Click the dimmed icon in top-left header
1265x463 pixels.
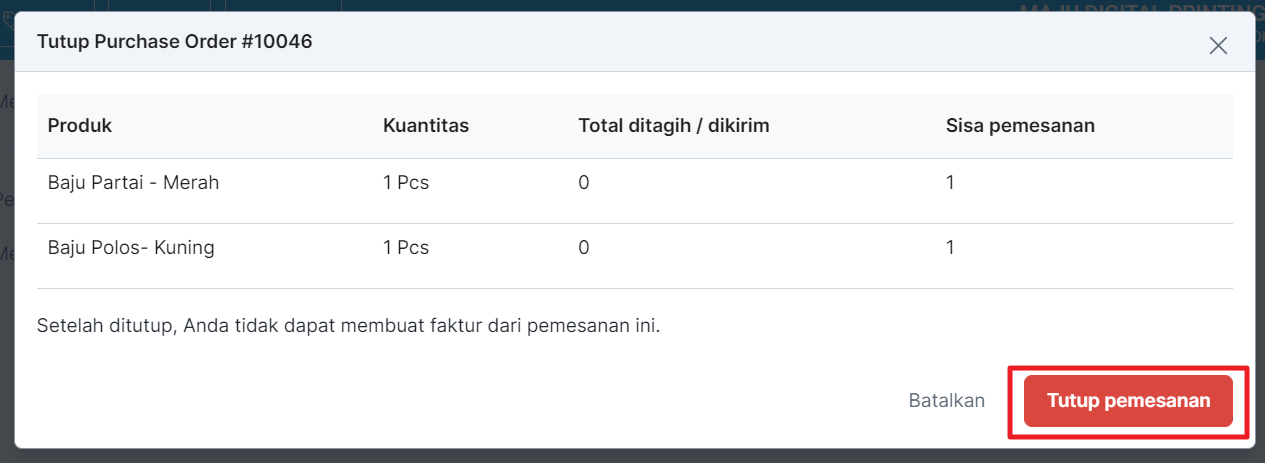click(x=8, y=20)
